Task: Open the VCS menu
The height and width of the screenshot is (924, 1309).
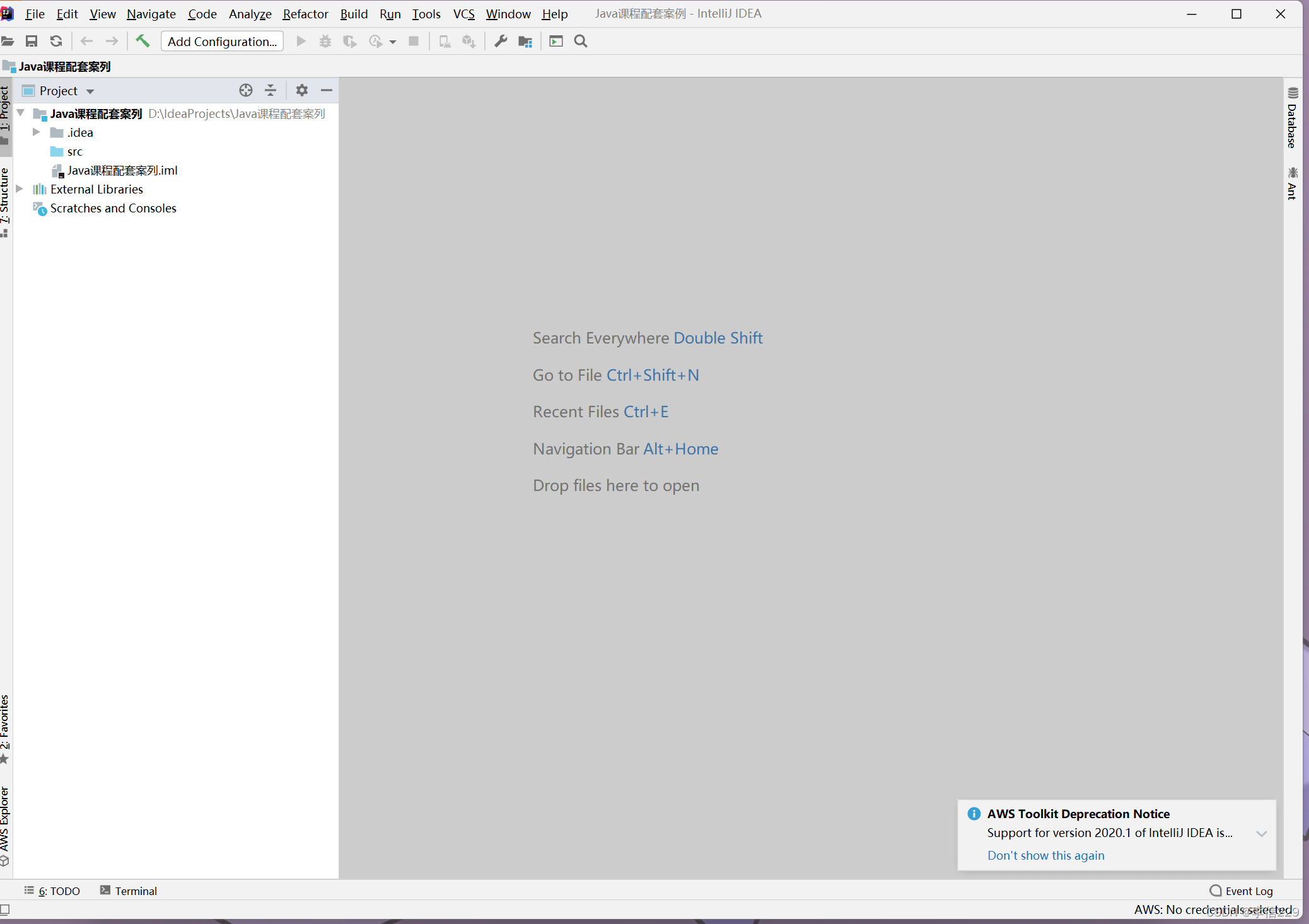Action: point(463,14)
